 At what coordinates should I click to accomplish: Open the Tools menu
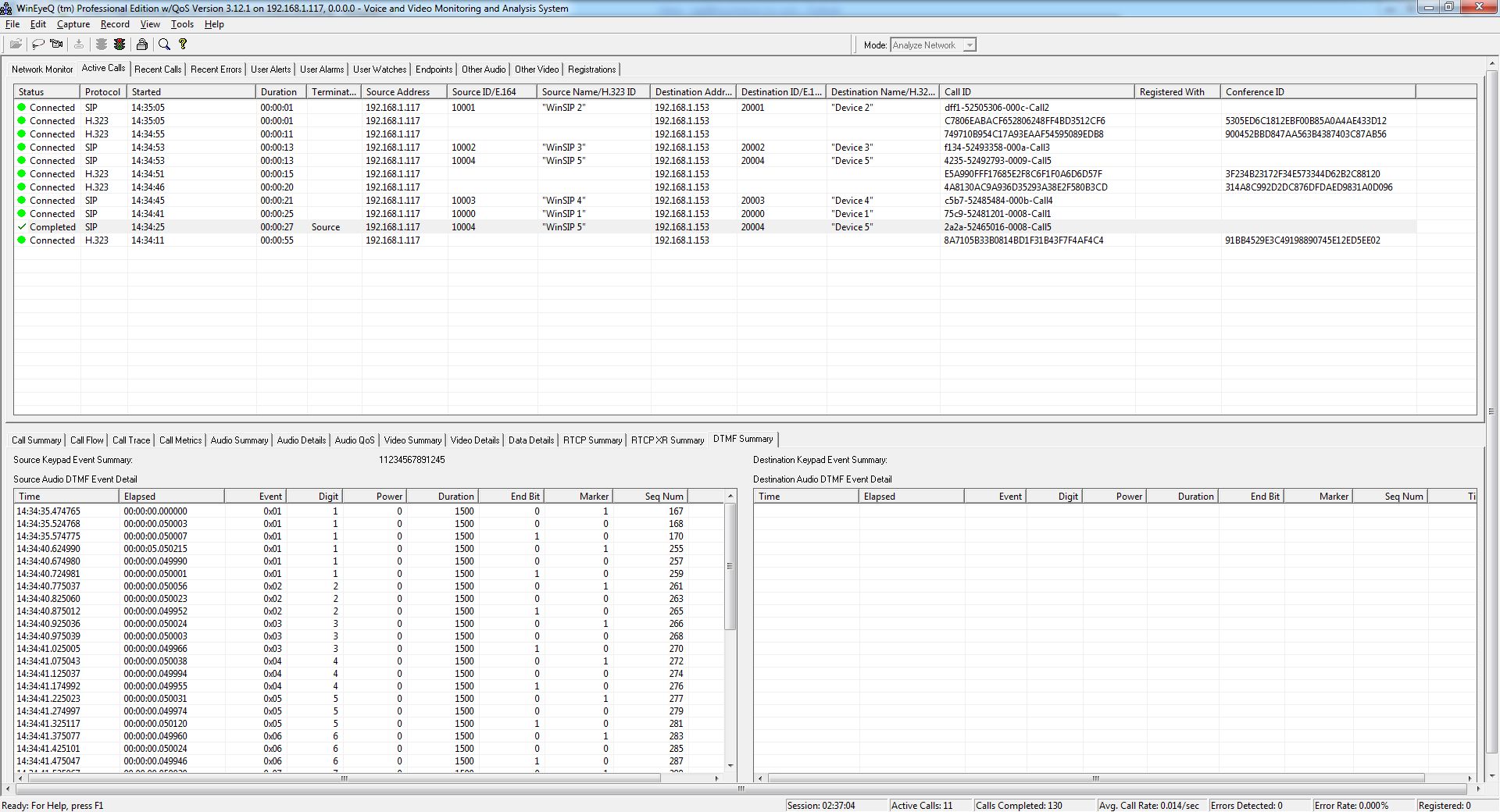182,24
